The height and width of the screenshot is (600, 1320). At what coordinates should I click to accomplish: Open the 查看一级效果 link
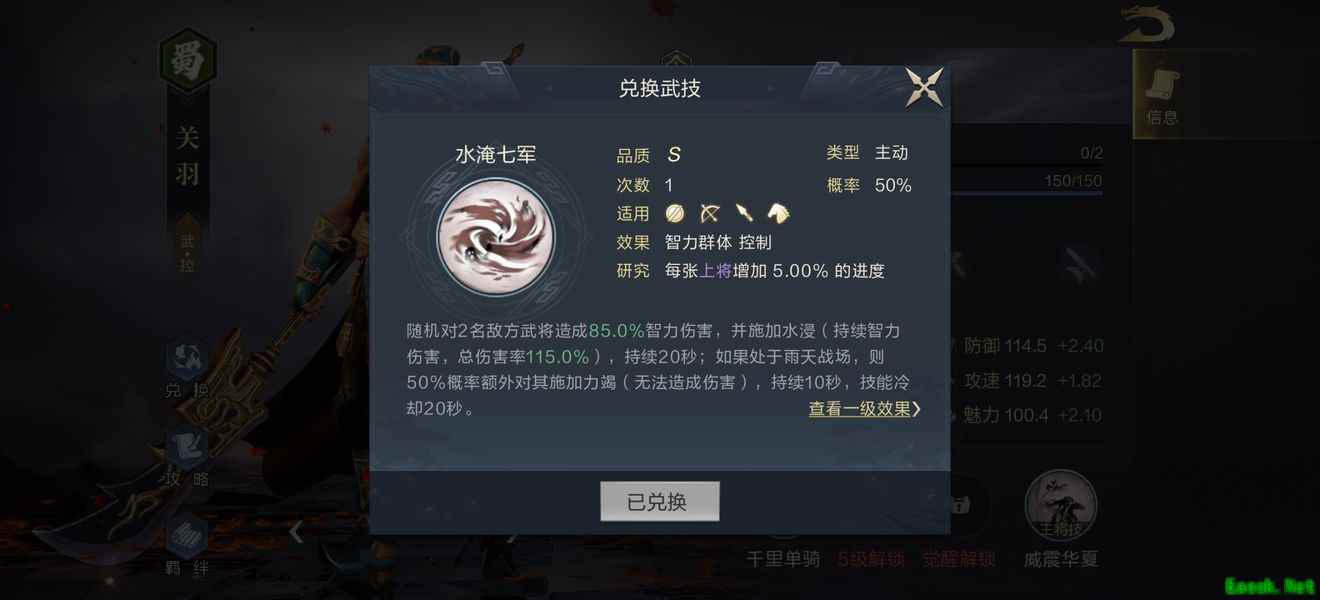[x=860, y=409]
